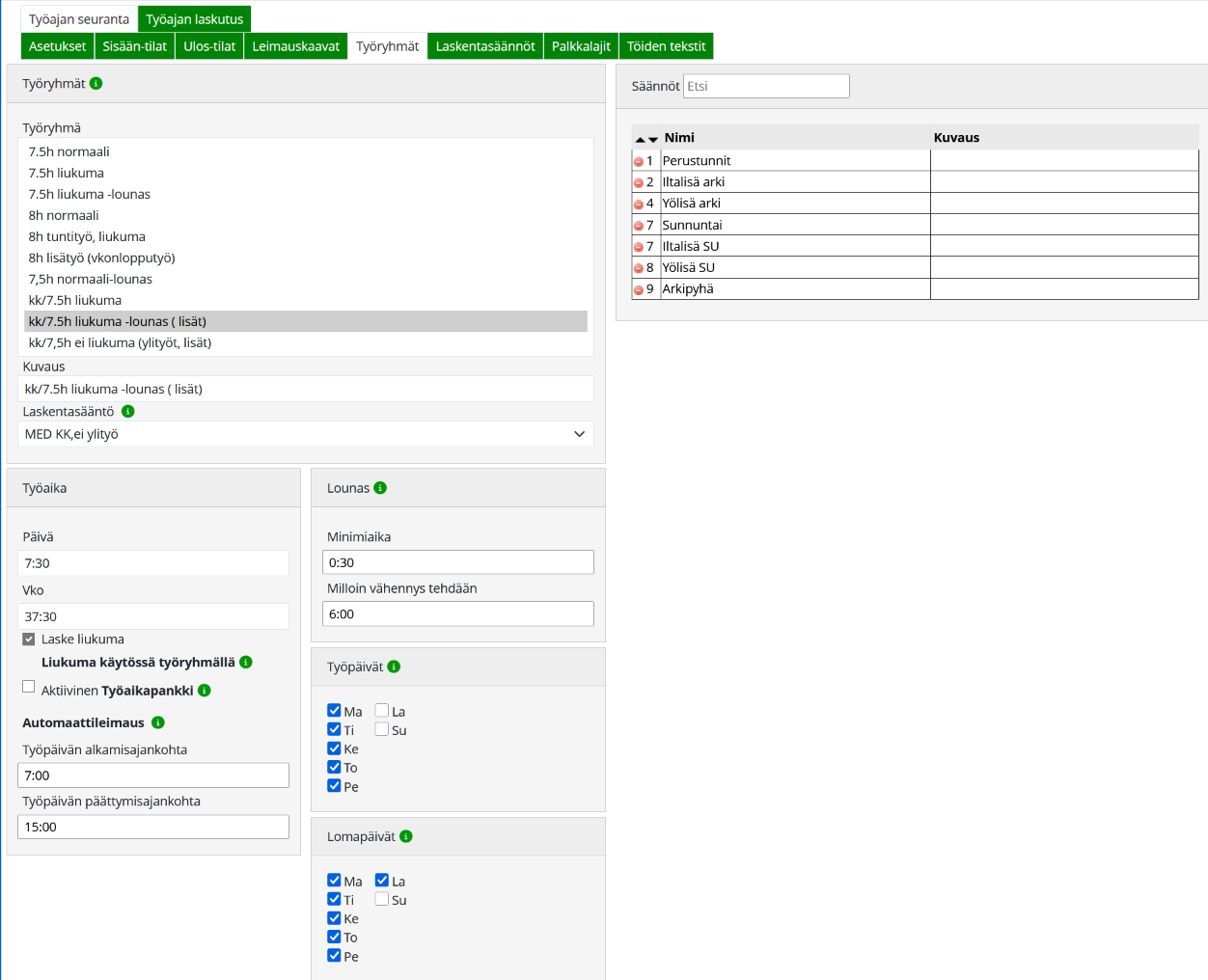Open the Palkkalajit tab
This screenshot has height=980, width=1208.
[581, 46]
